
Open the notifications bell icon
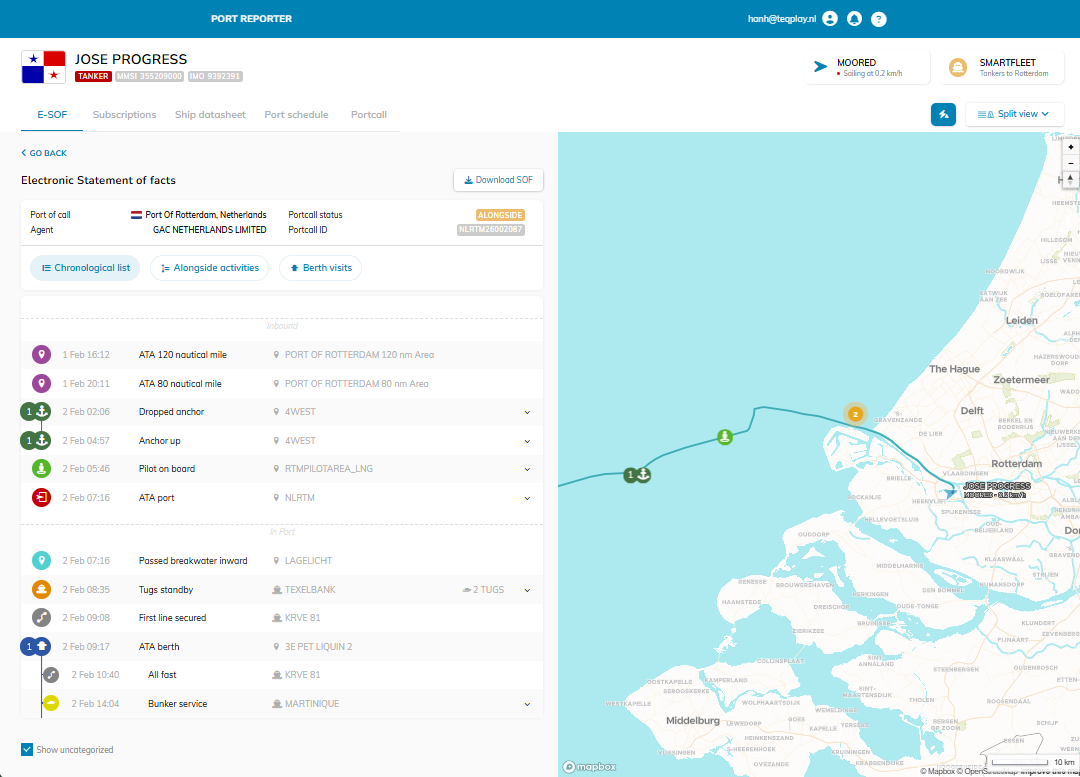[x=854, y=19]
